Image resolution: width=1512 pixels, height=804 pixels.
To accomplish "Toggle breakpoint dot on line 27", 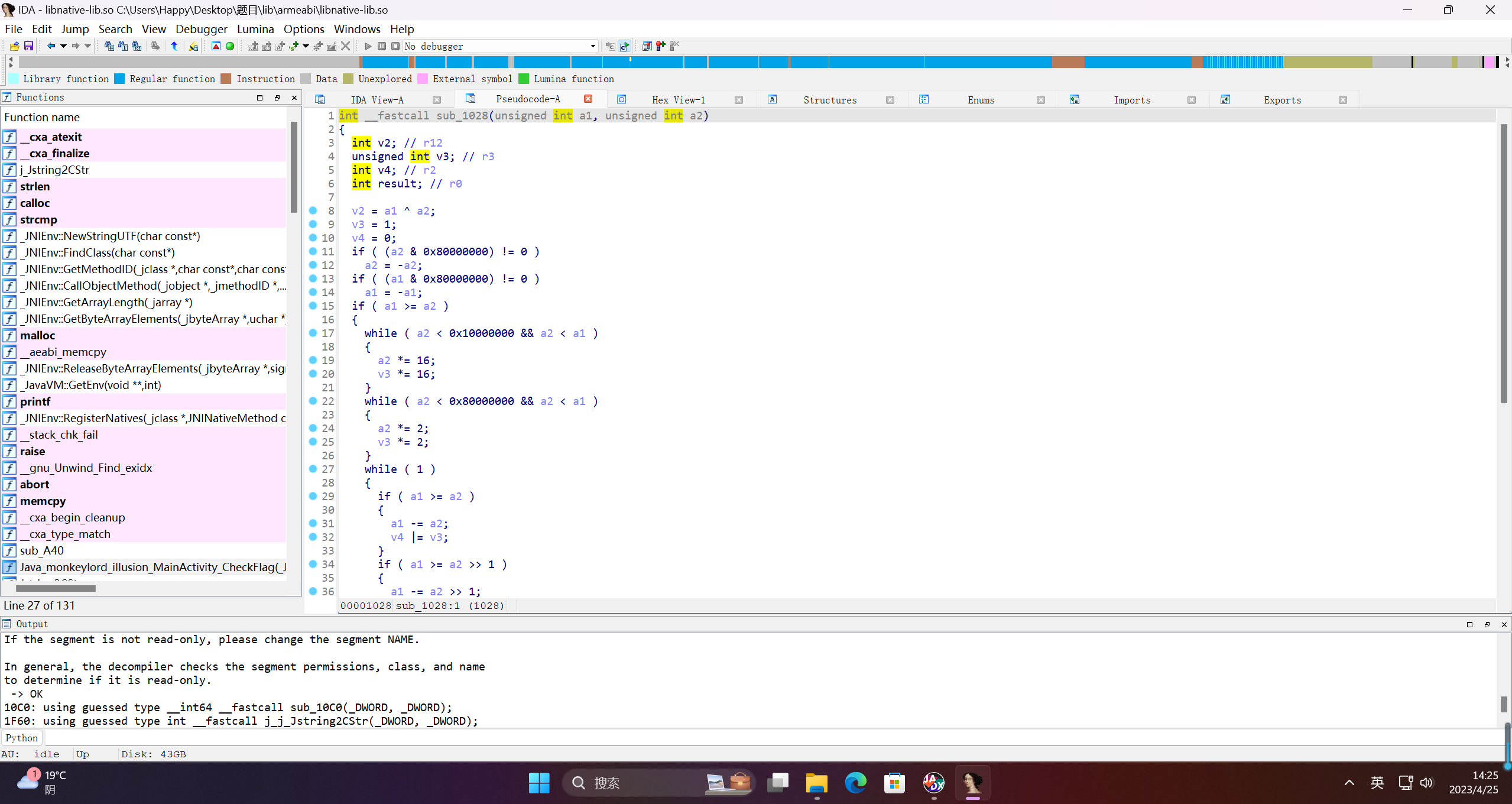I will click(313, 469).
